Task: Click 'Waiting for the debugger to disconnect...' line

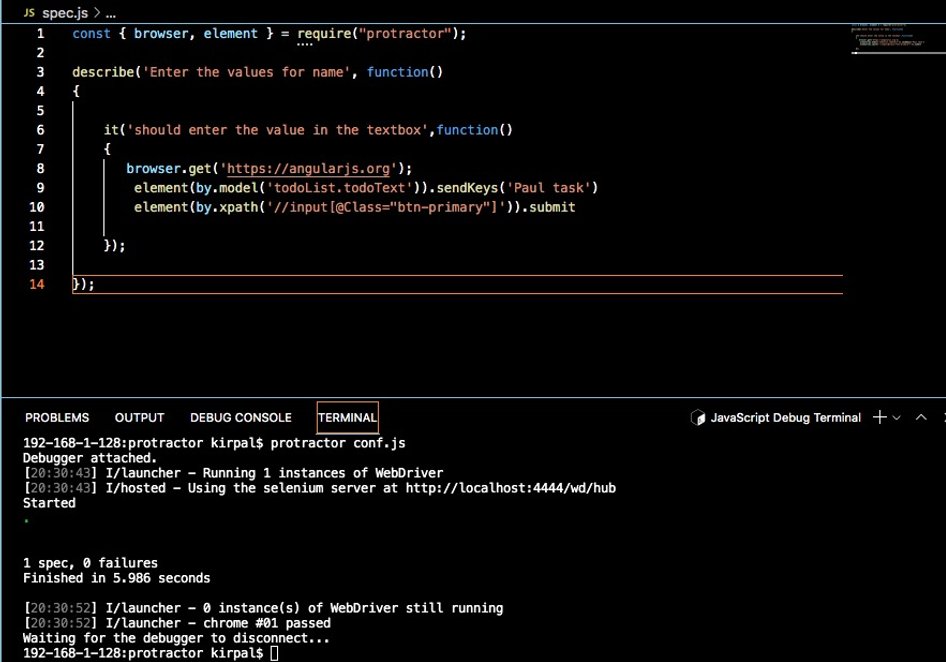Action: (x=176, y=638)
